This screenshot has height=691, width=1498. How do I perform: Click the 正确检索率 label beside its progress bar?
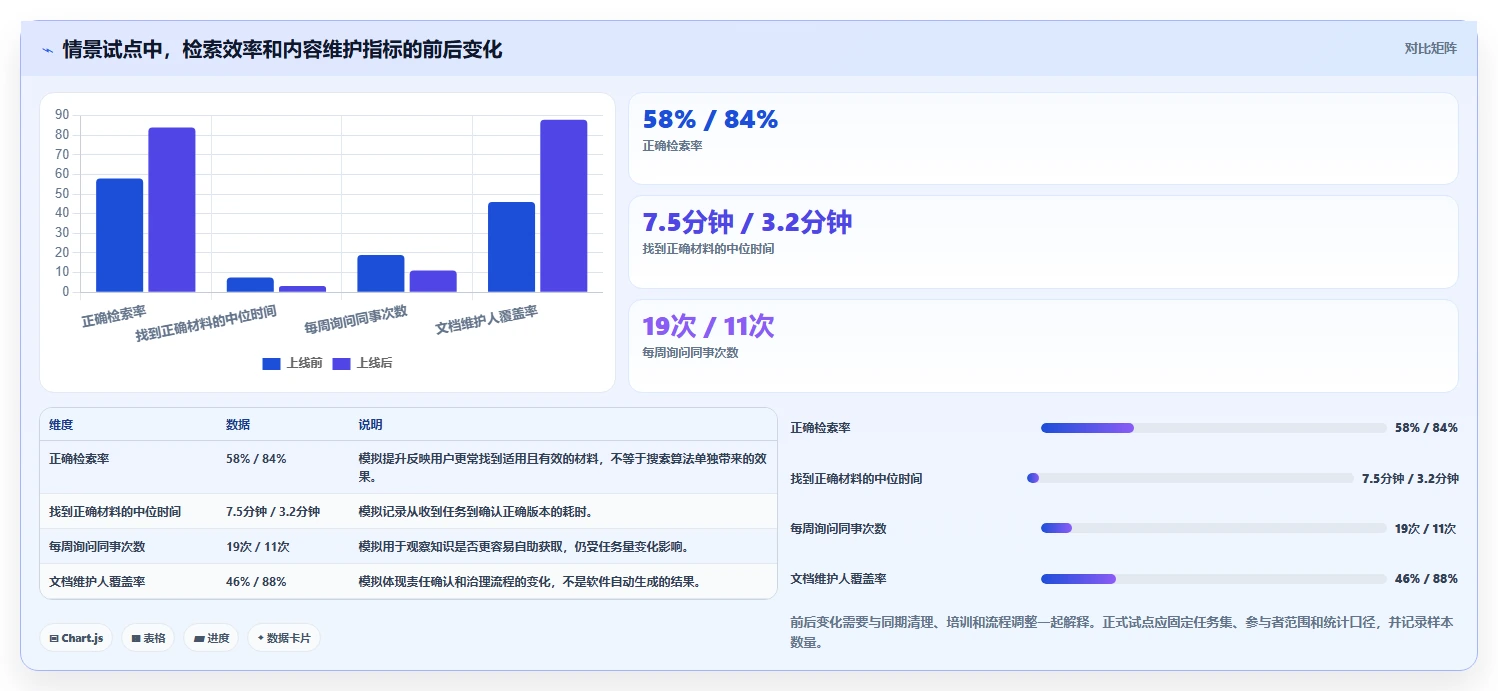(820, 428)
